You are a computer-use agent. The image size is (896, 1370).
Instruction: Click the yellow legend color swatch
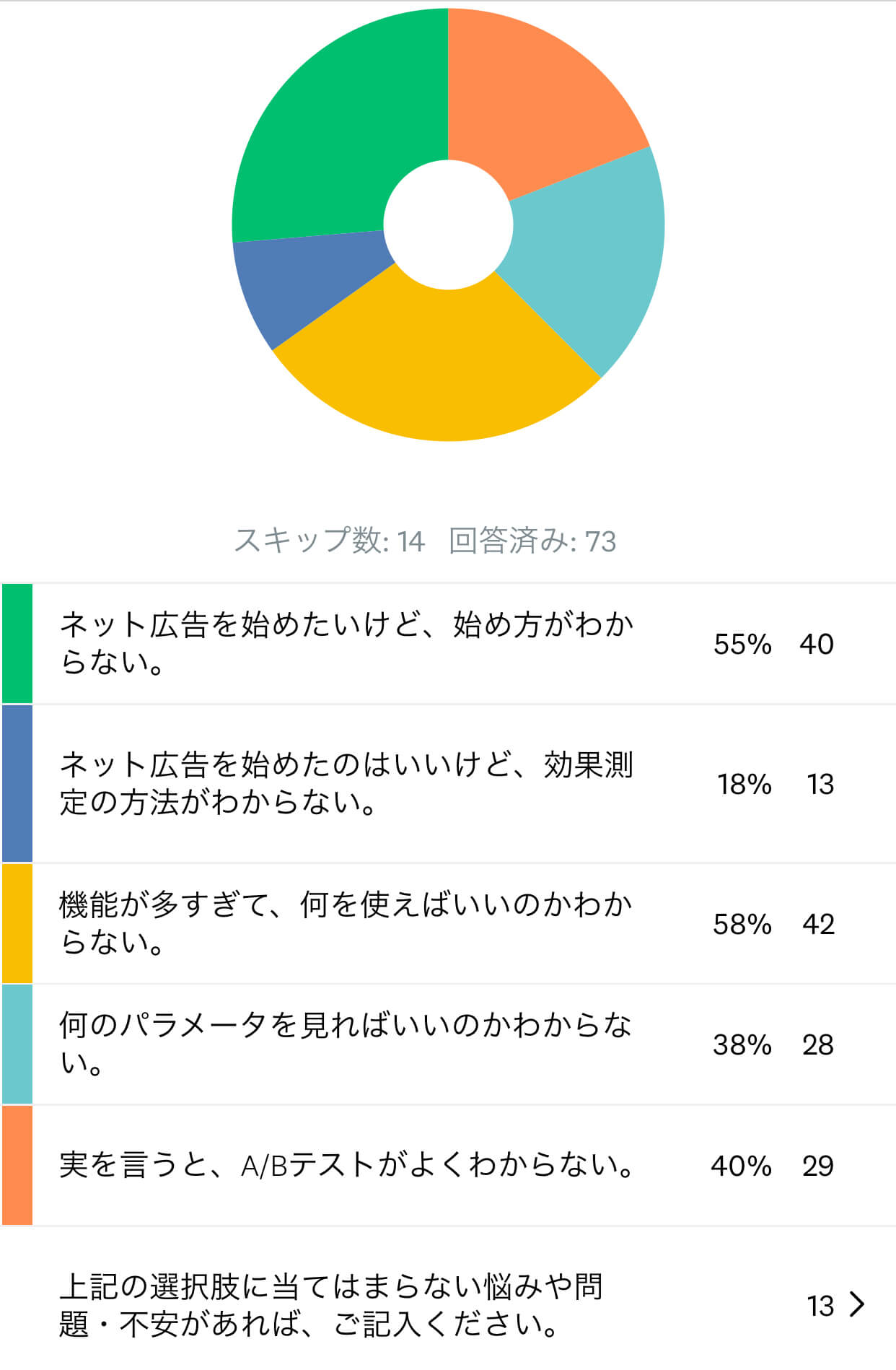coord(17,923)
